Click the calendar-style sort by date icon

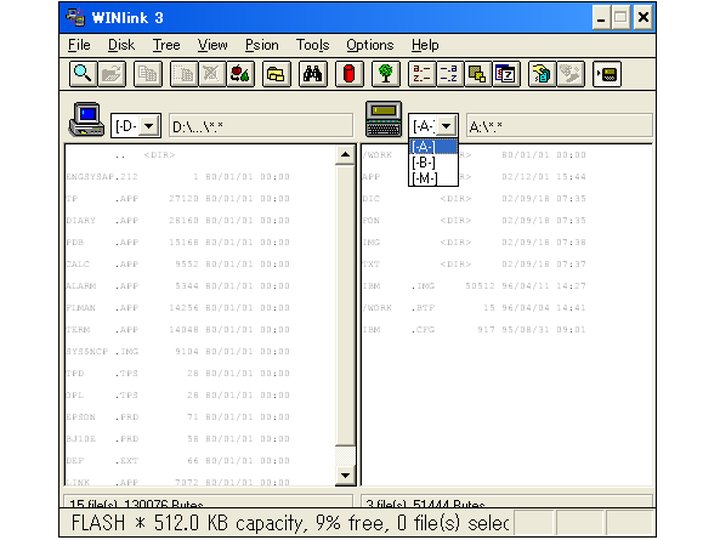click(506, 74)
